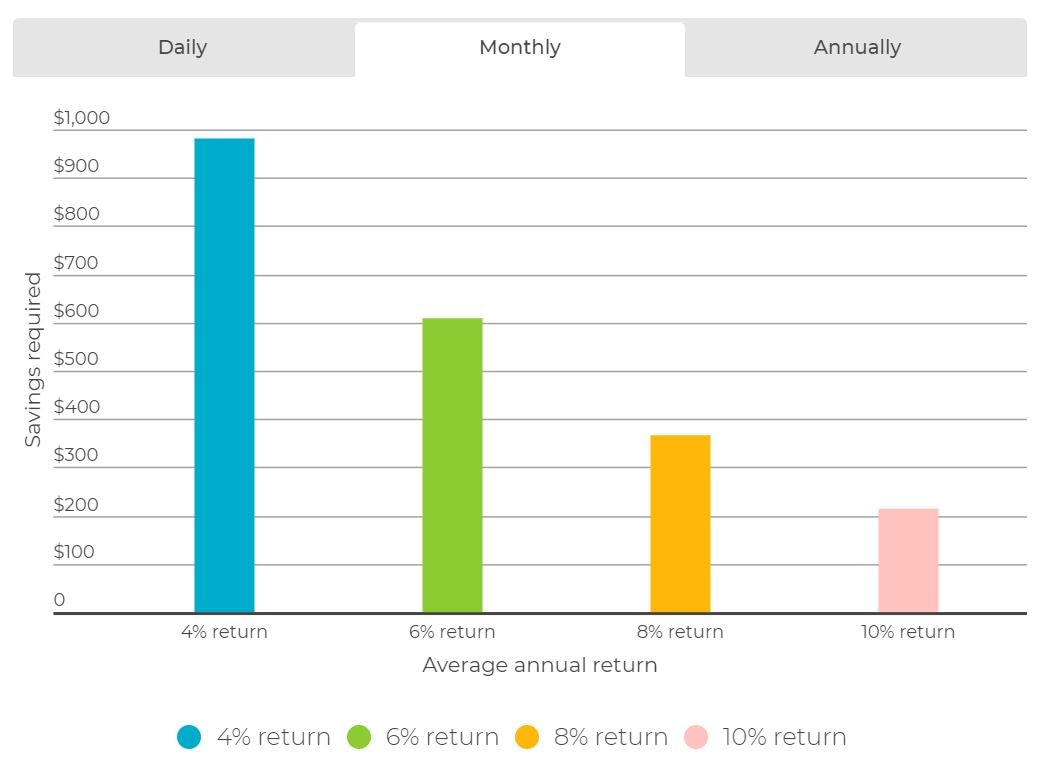
Task: Click the green 6% return bar
Action: 452,465
